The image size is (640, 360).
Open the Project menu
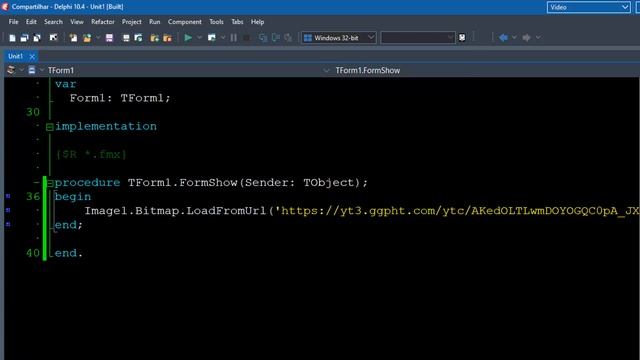[x=132, y=22]
